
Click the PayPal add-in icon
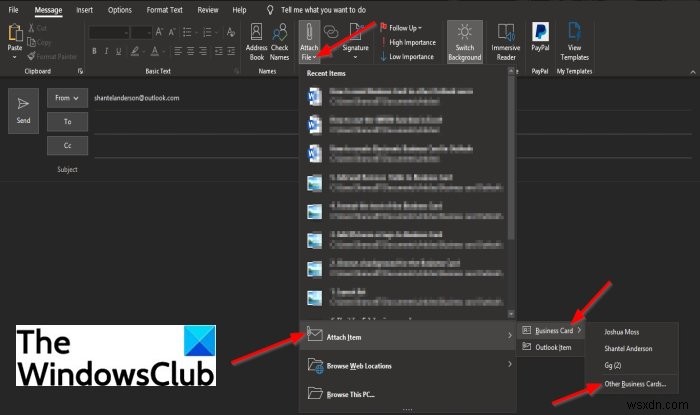(540, 32)
